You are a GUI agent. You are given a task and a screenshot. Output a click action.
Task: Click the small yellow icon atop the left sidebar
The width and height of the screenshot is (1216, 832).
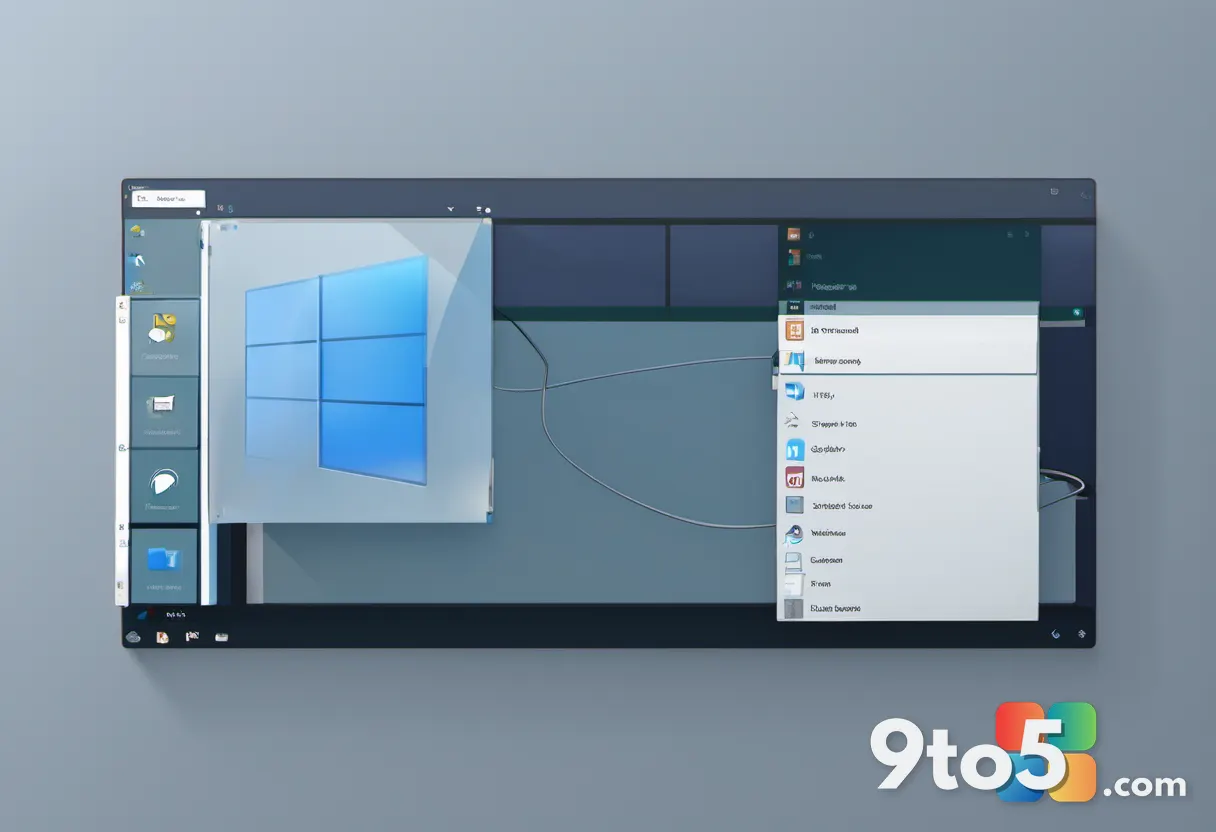click(137, 232)
